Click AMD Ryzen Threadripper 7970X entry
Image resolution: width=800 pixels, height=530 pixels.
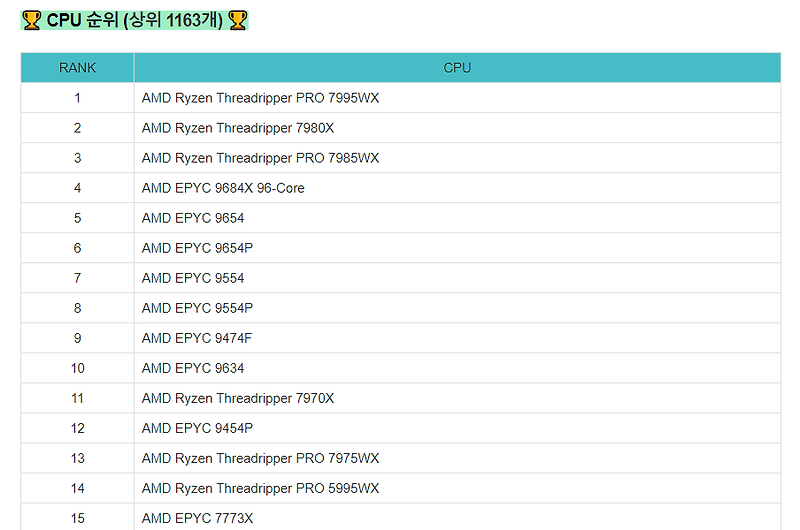[238, 398]
